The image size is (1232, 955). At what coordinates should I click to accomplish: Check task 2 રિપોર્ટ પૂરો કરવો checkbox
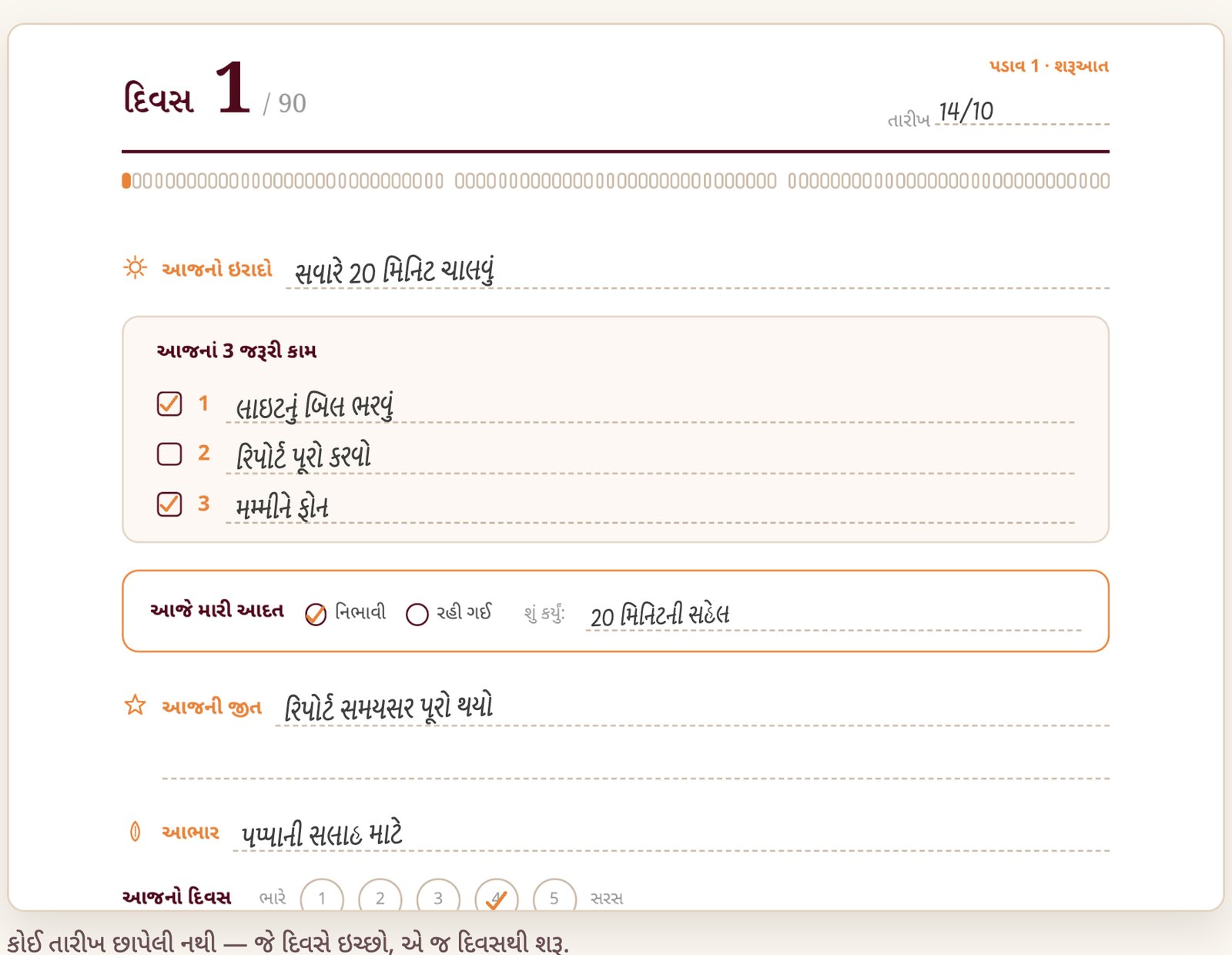pos(169,454)
